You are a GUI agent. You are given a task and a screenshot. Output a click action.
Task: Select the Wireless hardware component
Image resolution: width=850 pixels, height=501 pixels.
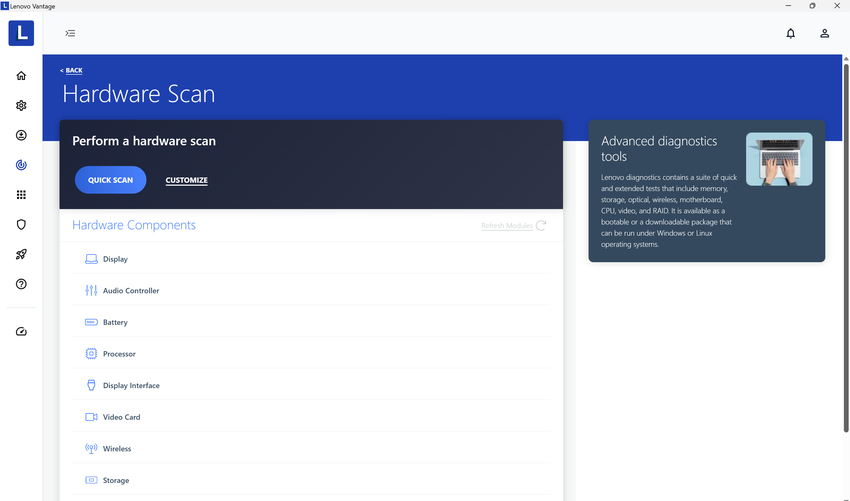coord(117,449)
